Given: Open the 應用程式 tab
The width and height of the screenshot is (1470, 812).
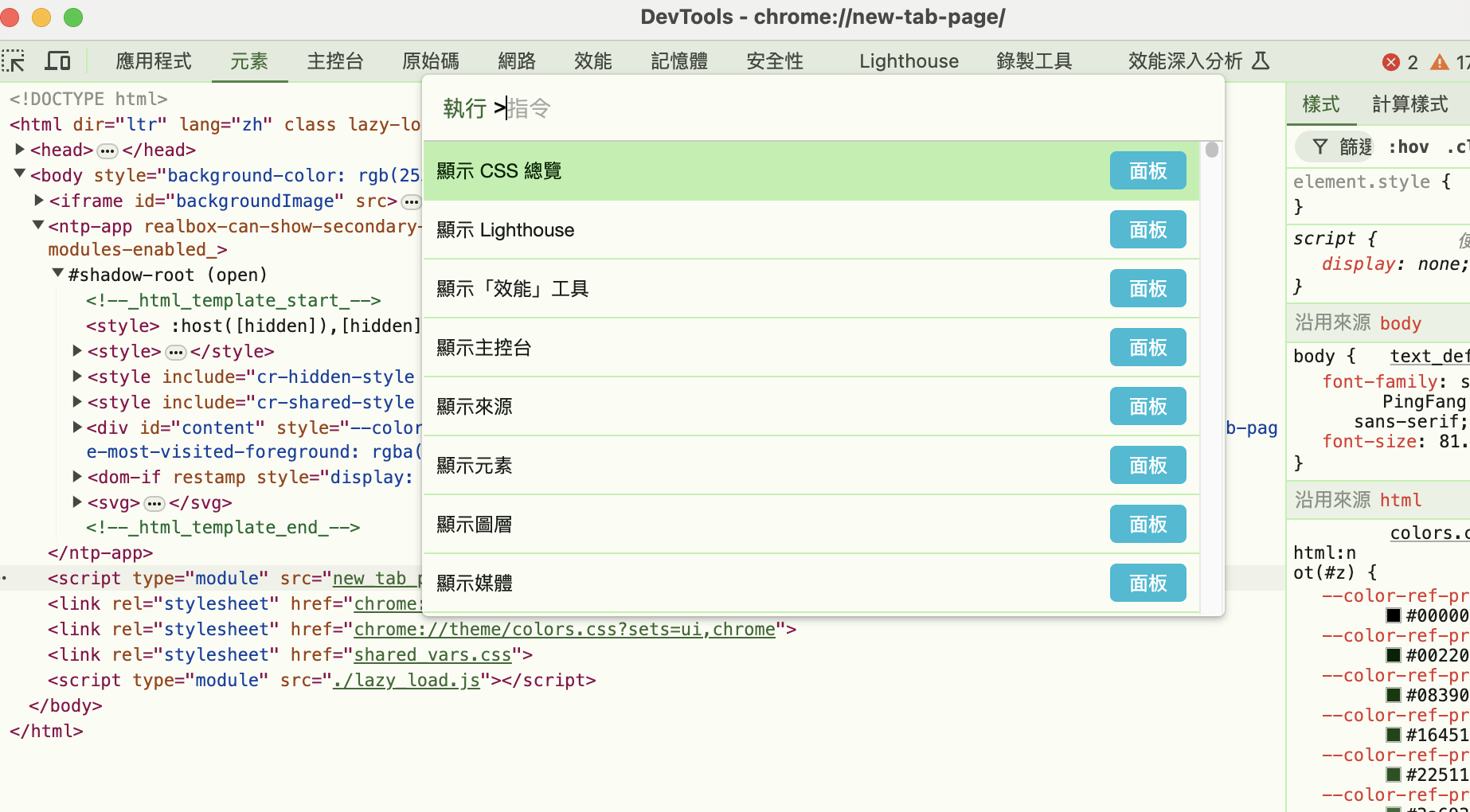Looking at the screenshot, I should click(154, 61).
